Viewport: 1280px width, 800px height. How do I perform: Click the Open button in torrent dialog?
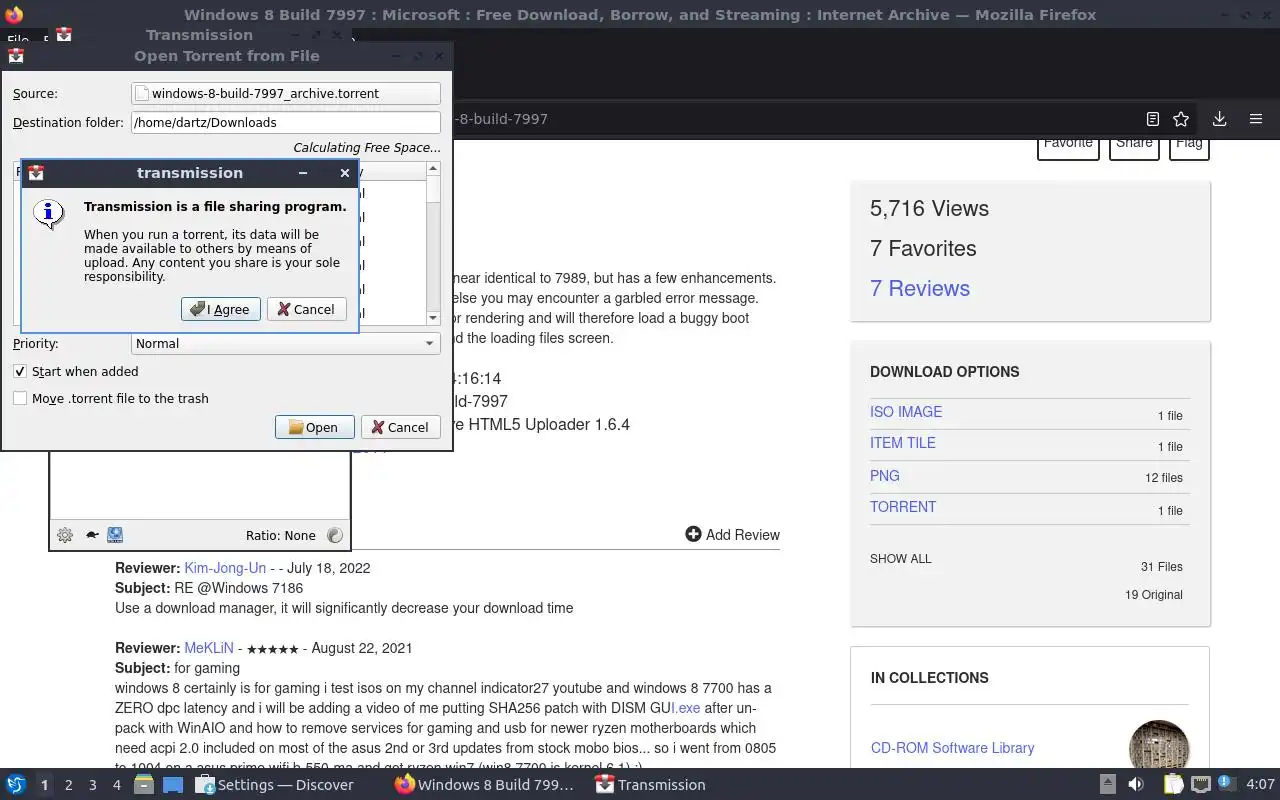coord(314,427)
